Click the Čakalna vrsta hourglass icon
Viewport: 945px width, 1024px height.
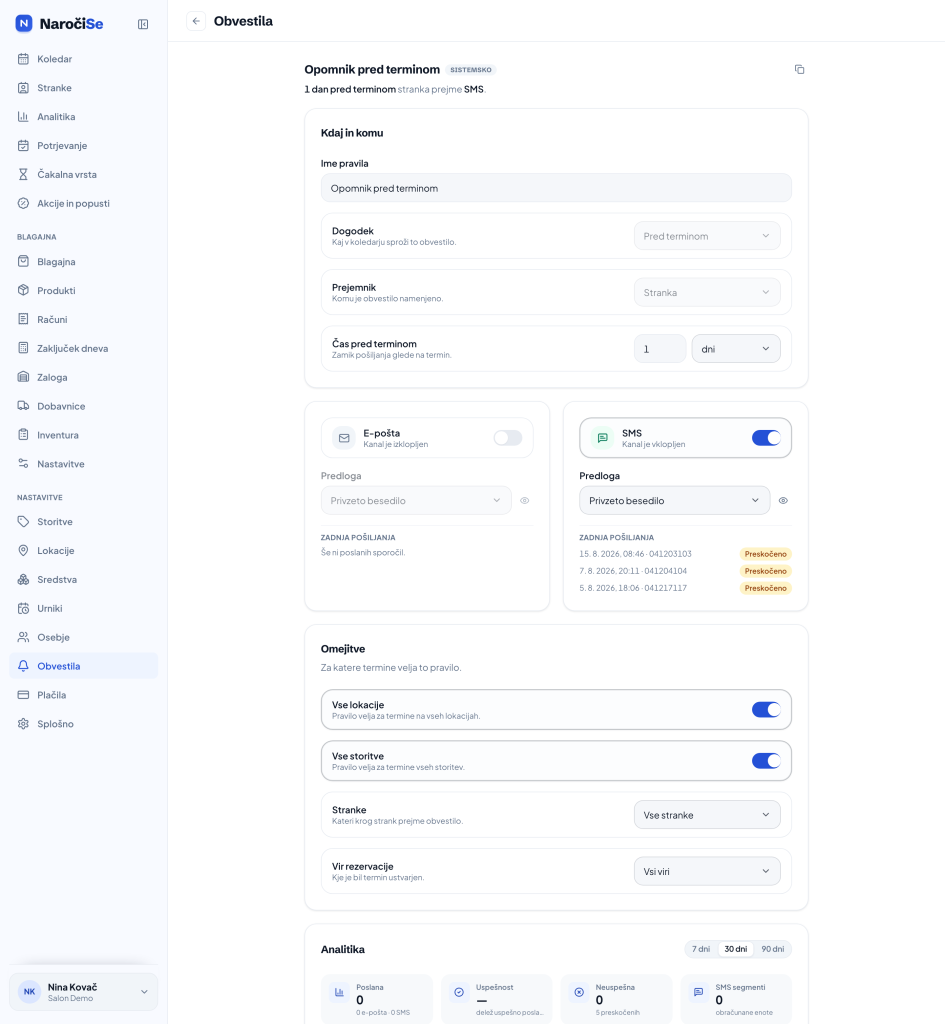click(x=24, y=174)
